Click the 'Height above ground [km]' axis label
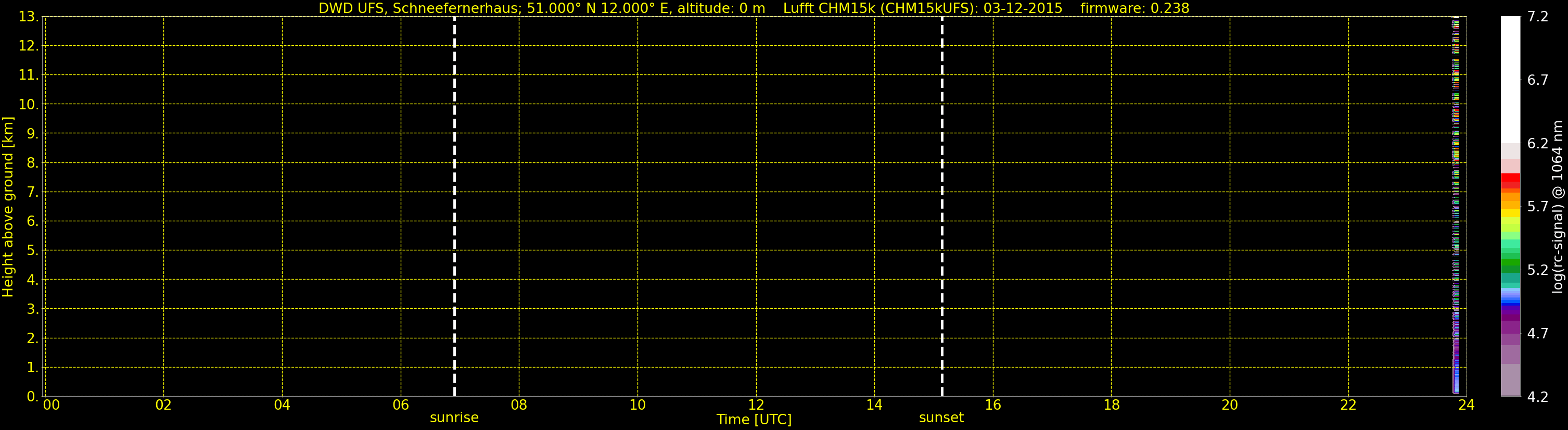1568x430 pixels. tap(8, 207)
